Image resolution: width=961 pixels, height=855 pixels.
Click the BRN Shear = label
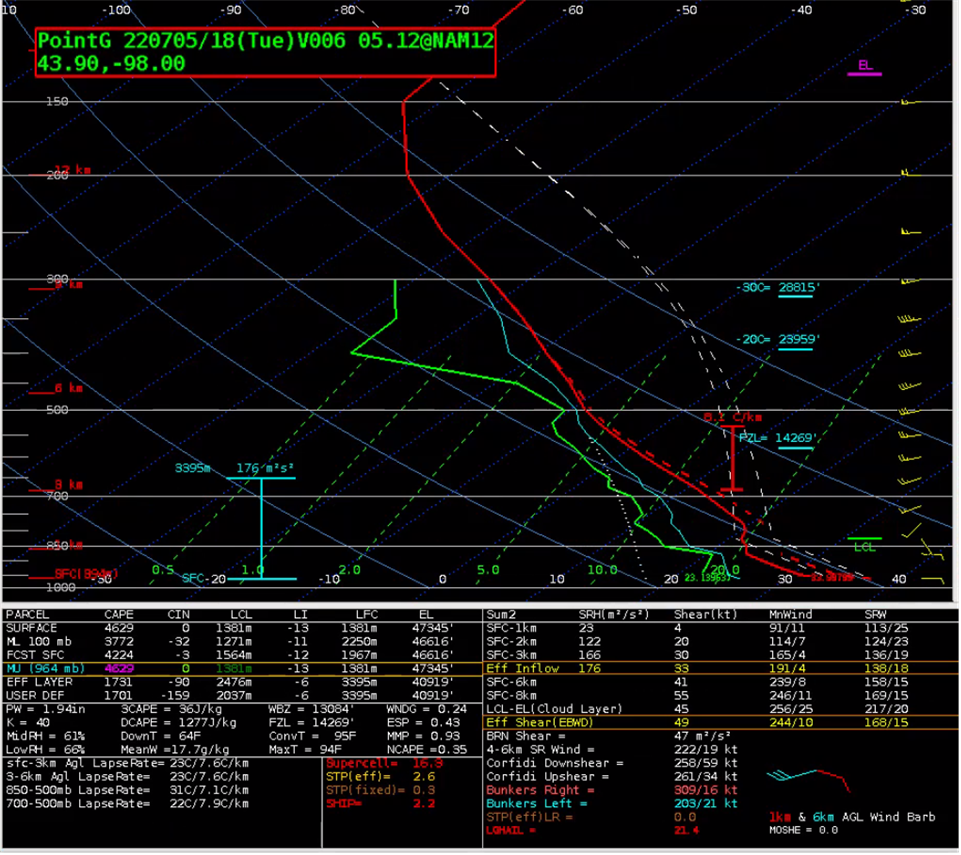point(525,736)
